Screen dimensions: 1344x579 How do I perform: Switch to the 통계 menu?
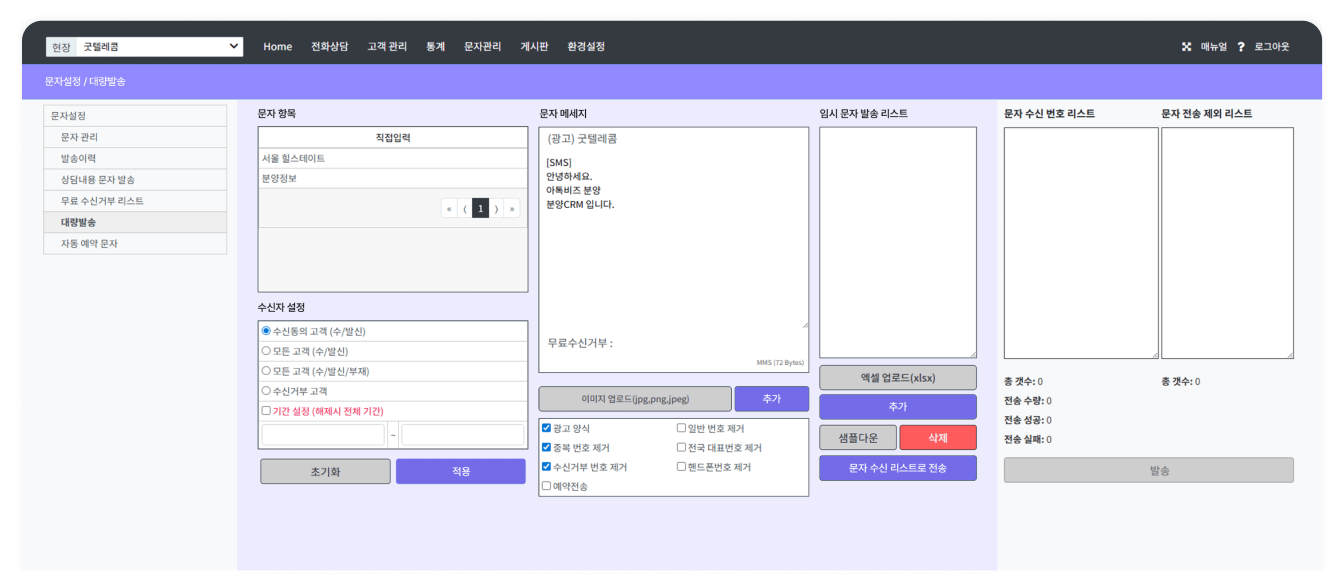tap(434, 46)
